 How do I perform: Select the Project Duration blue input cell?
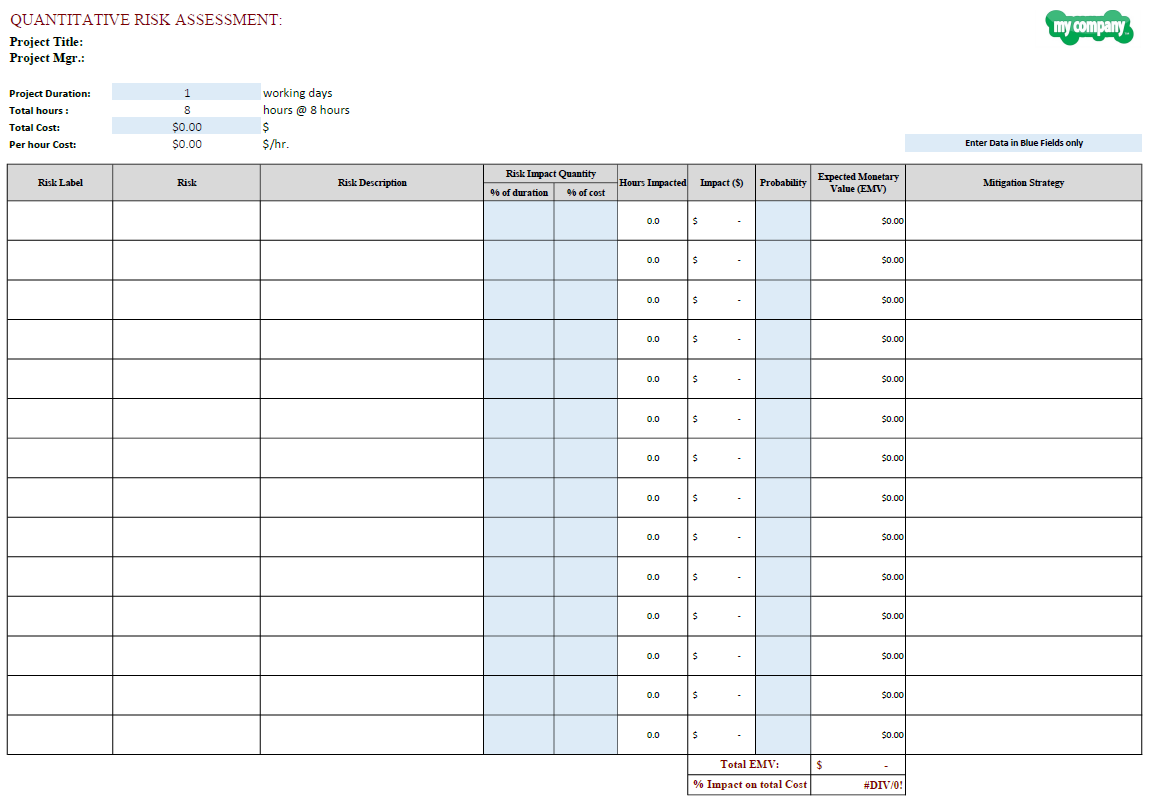point(186,93)
